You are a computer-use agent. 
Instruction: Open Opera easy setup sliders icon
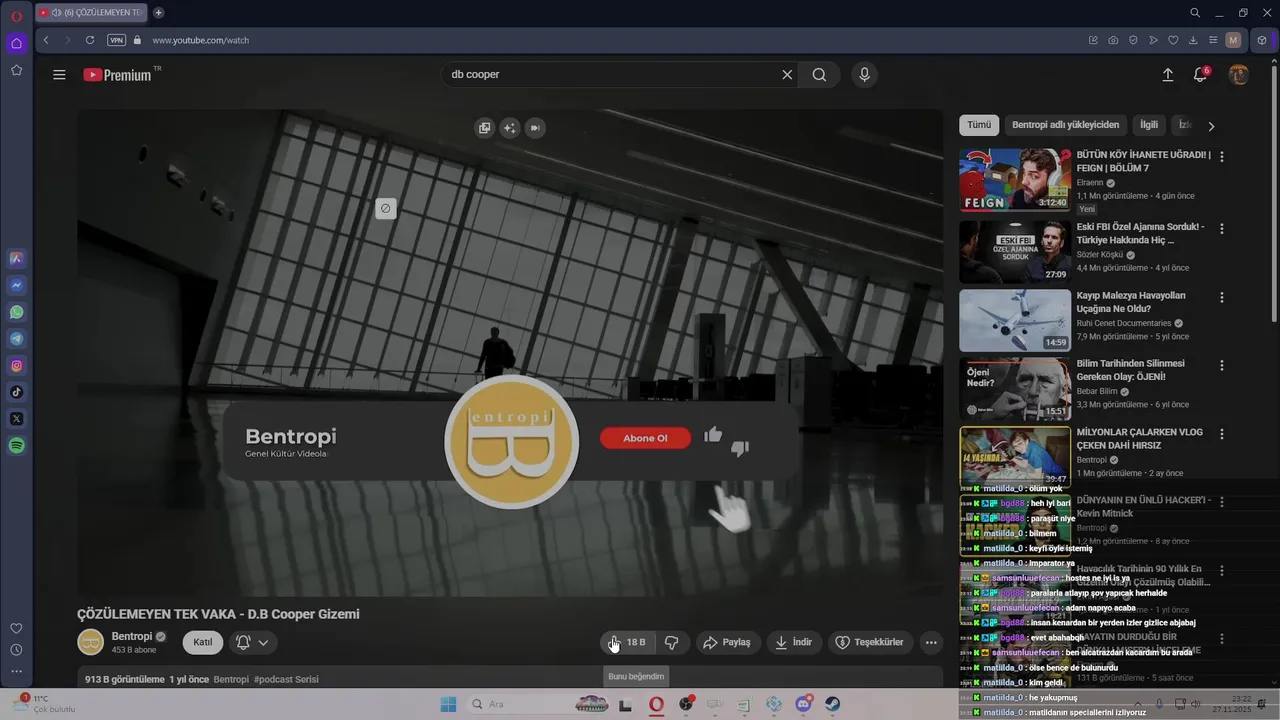click(1213, 40)
